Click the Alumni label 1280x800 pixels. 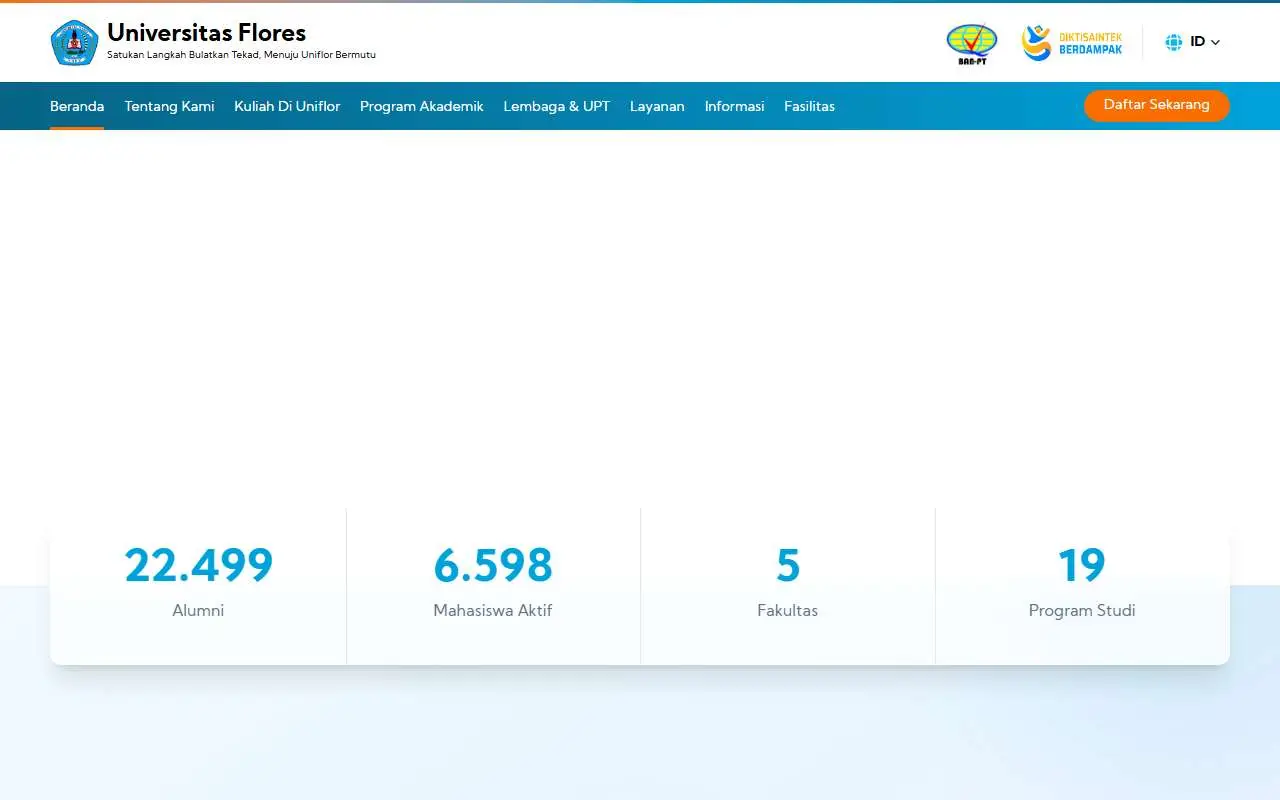[198, 610]
